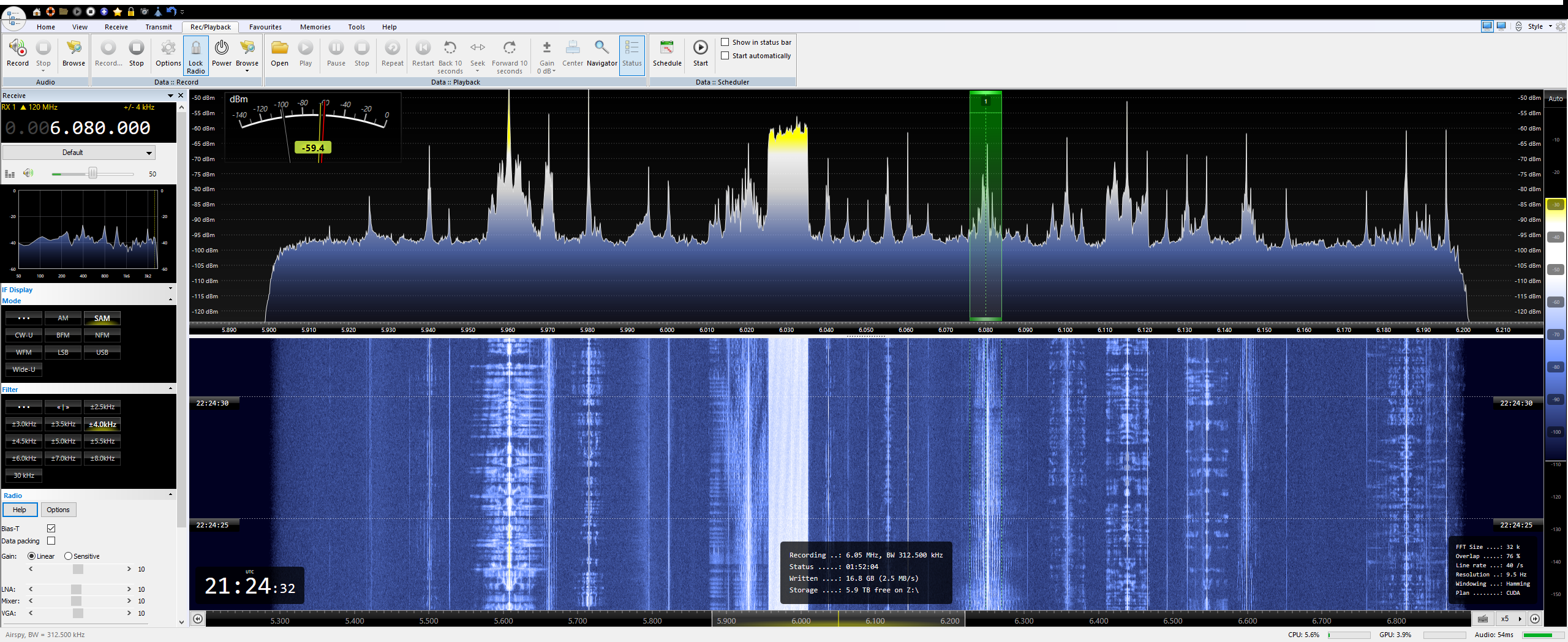Click the playback Seek icon
1568x642 pixels.
[x=478, y=48]
